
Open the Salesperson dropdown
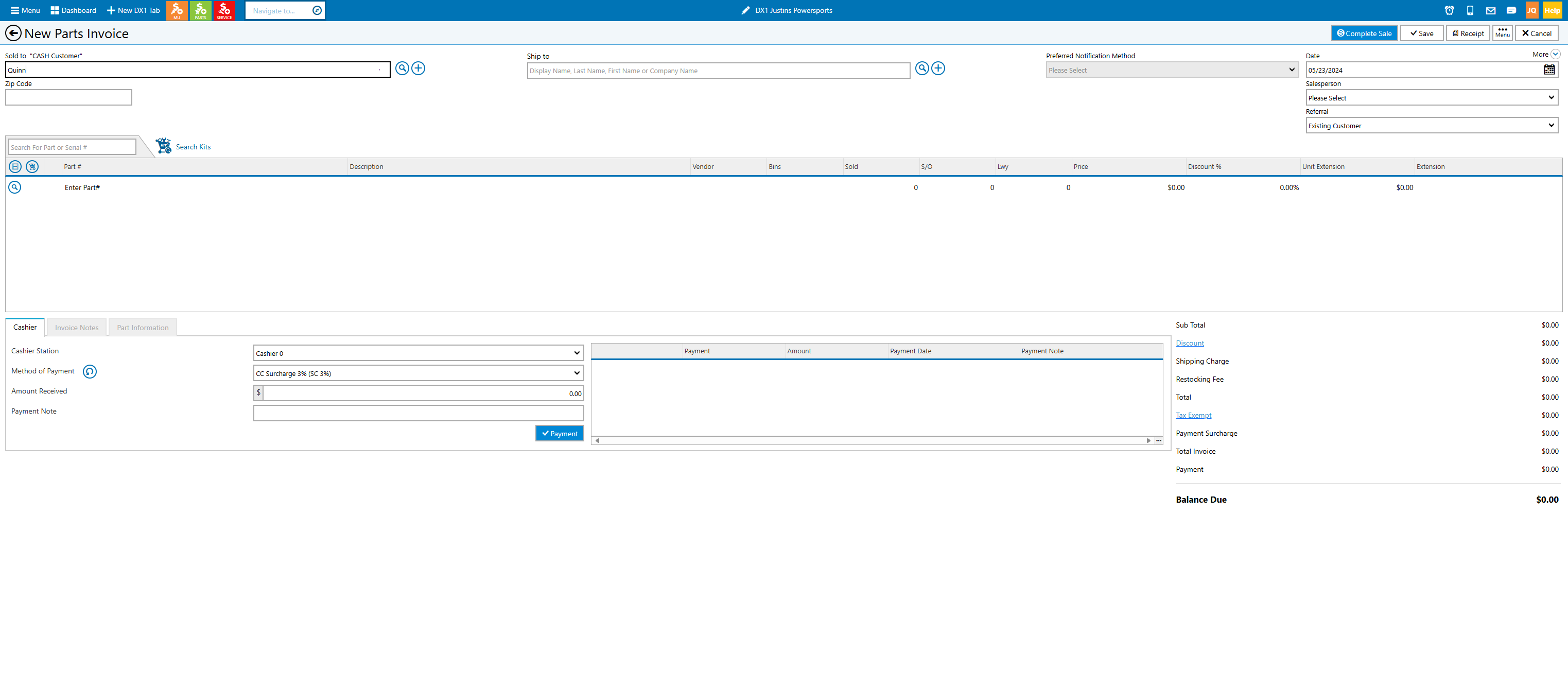click(1432, 97)
